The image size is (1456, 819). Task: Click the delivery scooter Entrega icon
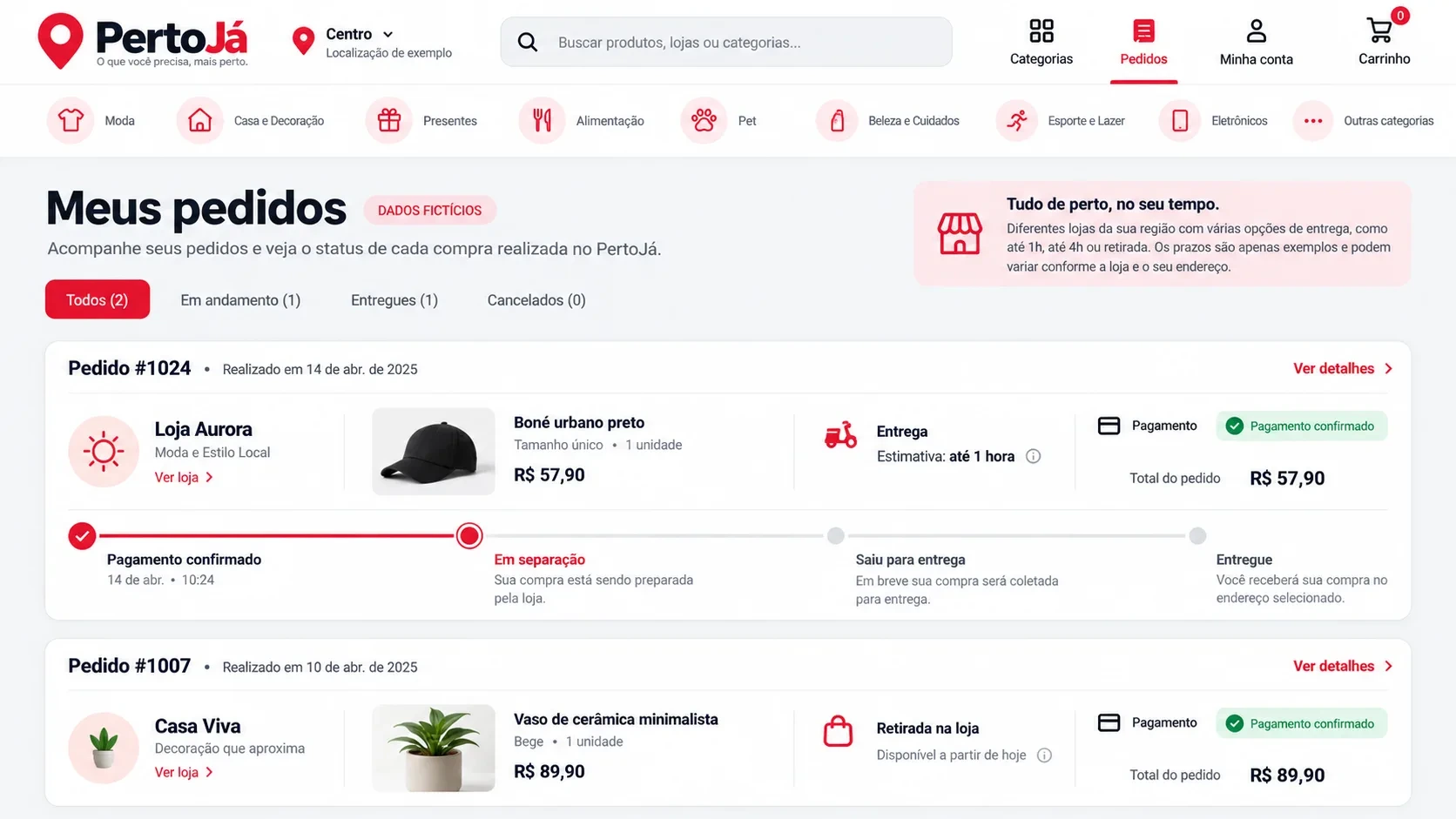click(840, 434)
